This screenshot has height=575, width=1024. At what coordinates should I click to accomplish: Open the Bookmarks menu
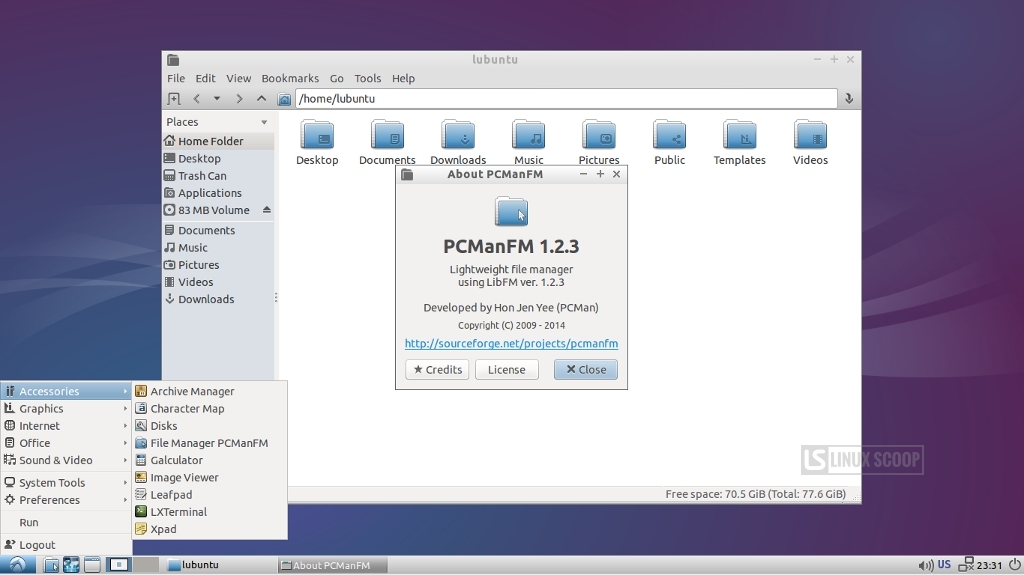[290, 78]
